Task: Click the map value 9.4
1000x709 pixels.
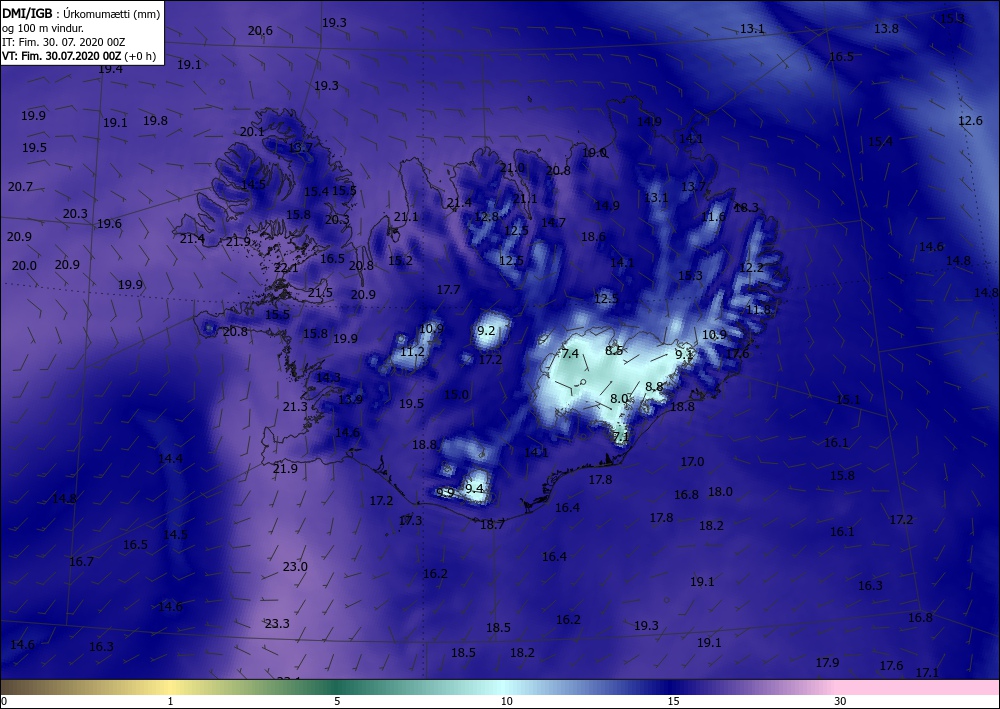Action: point(474,488)
